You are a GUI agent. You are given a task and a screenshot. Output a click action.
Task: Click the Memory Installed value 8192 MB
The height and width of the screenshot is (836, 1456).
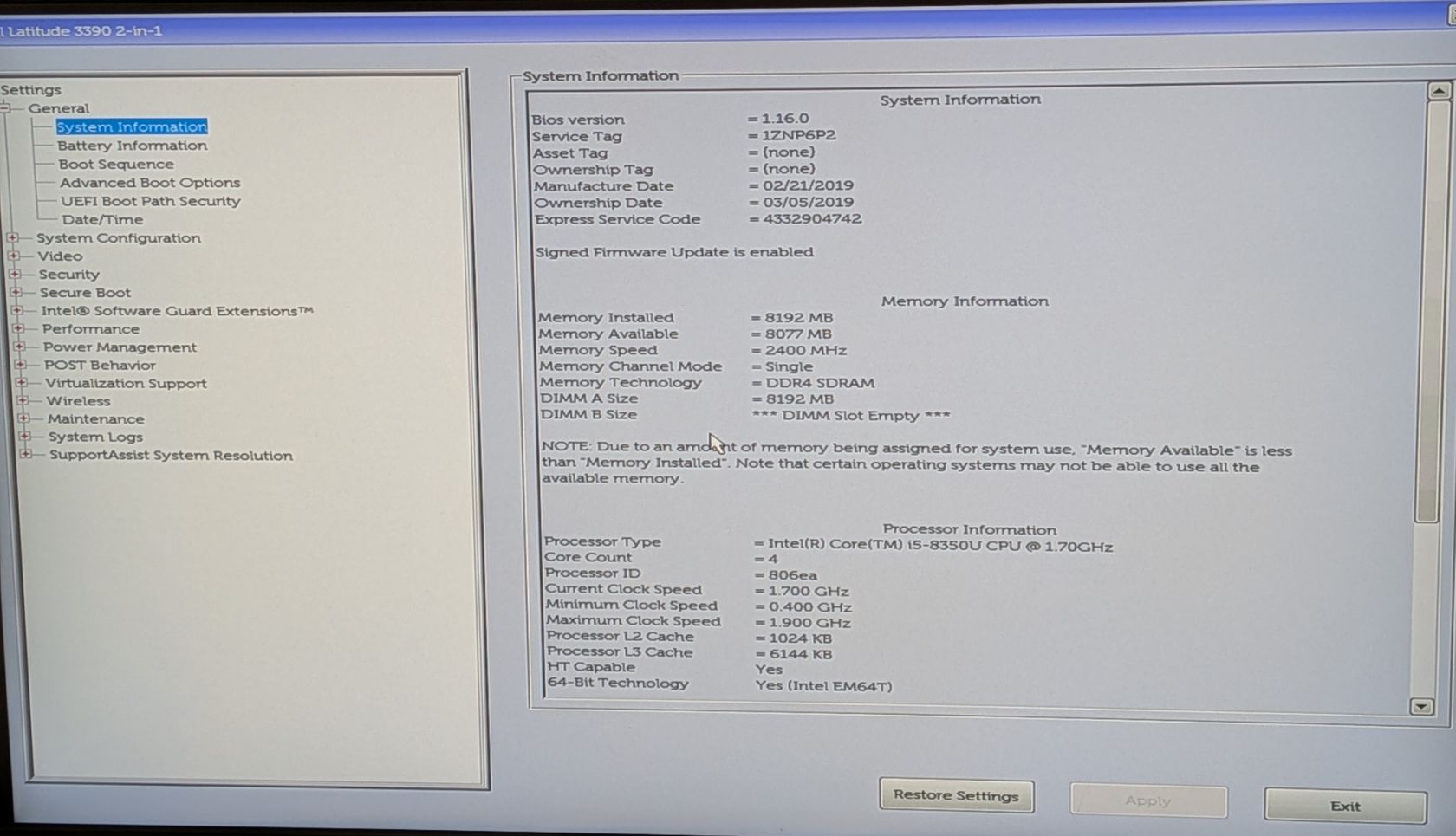point(799,317)
